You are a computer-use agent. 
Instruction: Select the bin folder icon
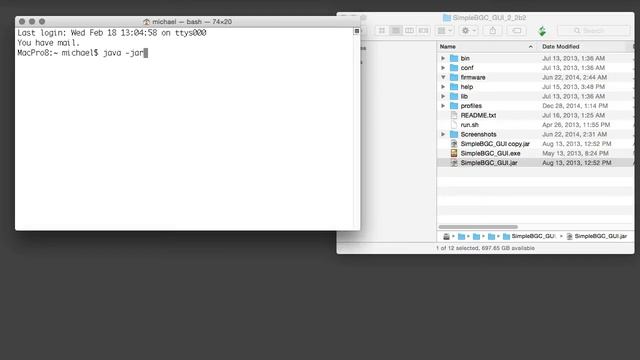[454, 58]
